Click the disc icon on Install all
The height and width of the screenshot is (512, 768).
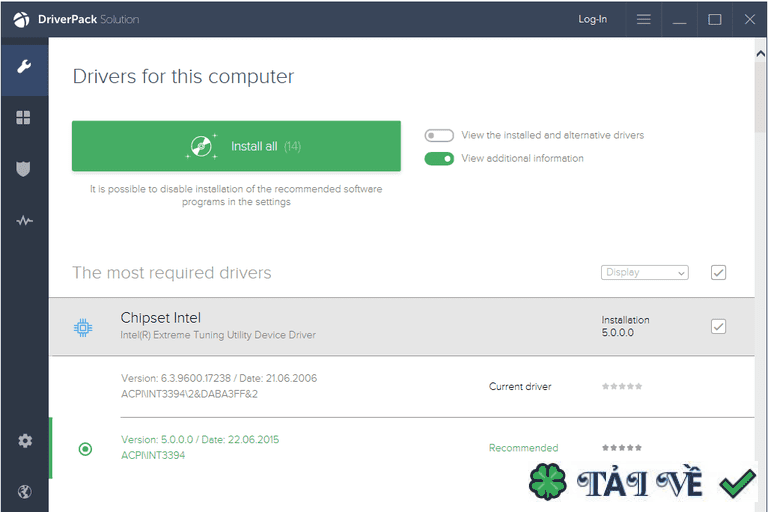201,146
